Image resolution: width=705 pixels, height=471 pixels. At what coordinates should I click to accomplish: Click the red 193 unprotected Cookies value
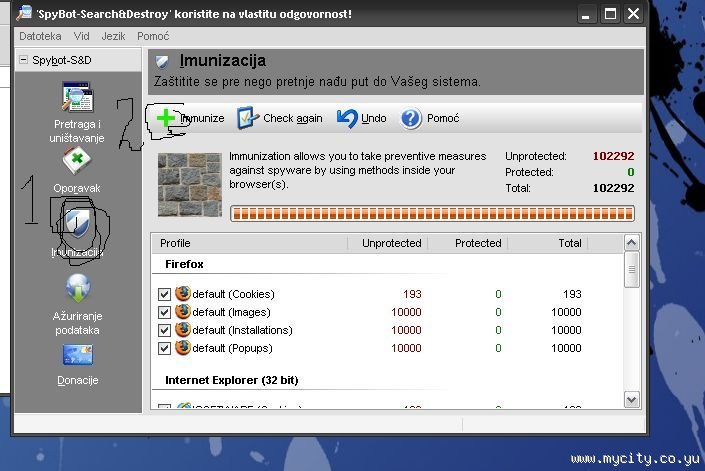pos(412,294)
